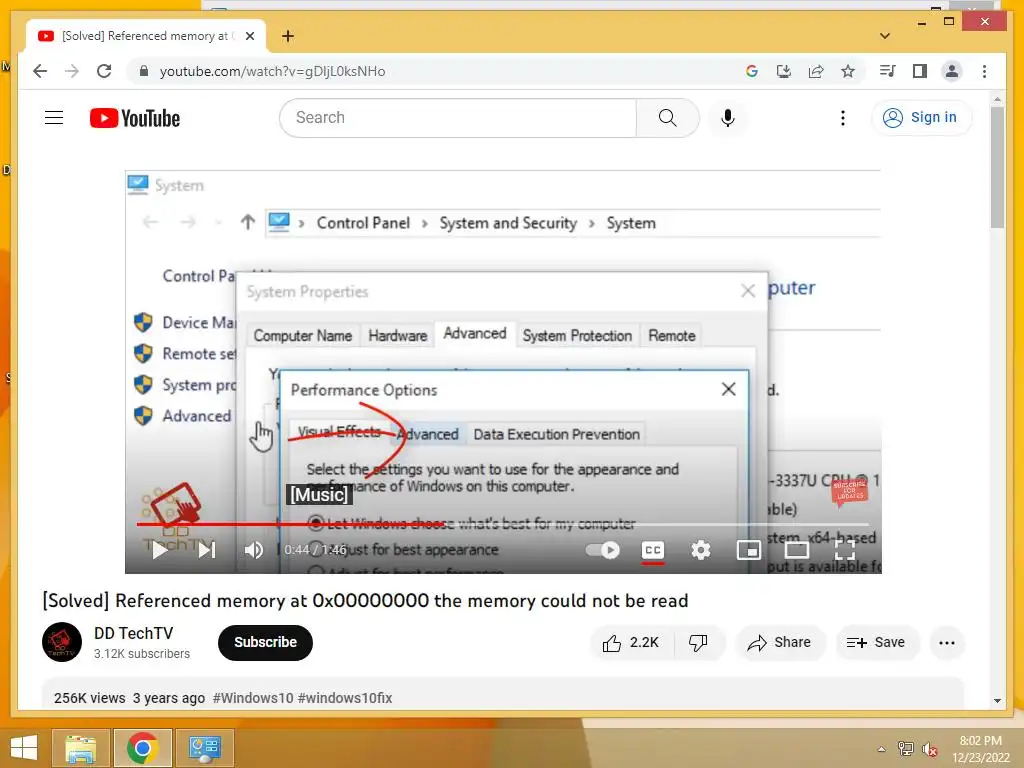Click the YouTube Search field
Screen dimensions: 1024x768
click(458, 118)
